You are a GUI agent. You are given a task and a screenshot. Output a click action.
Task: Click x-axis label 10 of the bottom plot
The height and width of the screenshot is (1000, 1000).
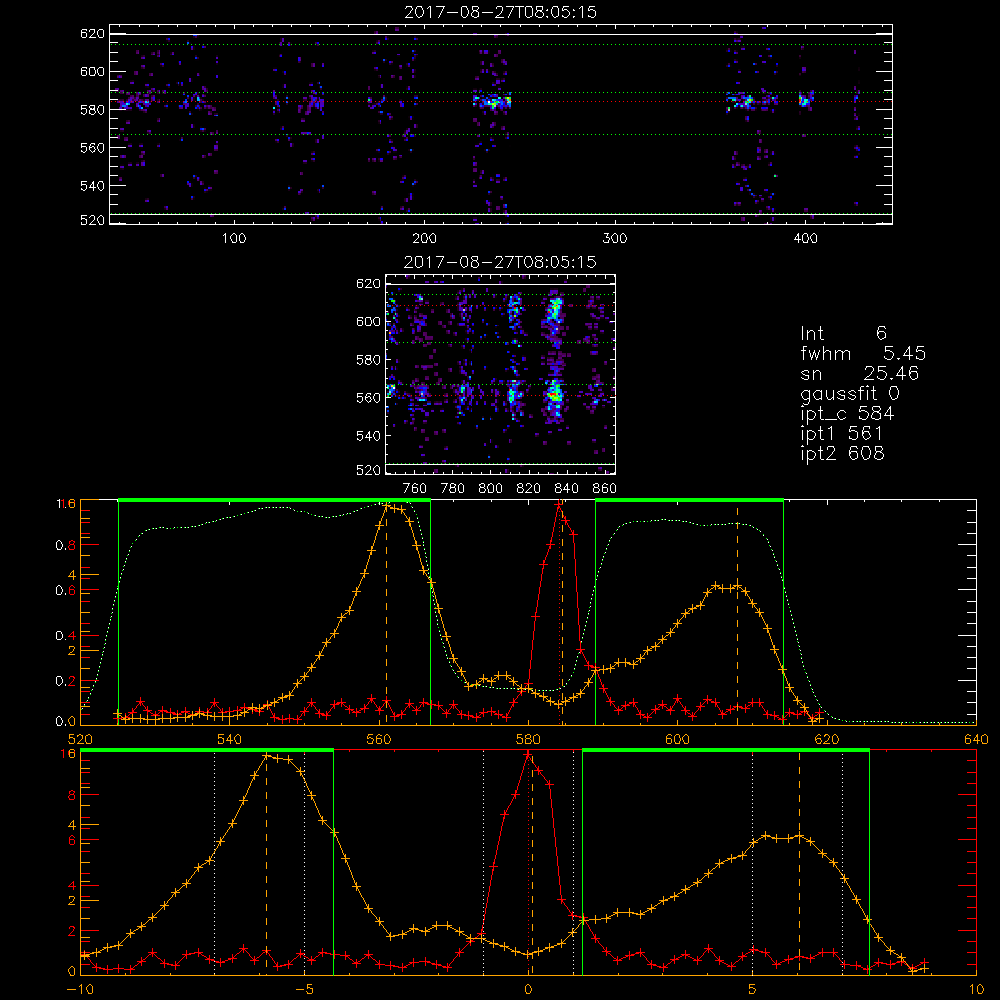click(976, 990)
